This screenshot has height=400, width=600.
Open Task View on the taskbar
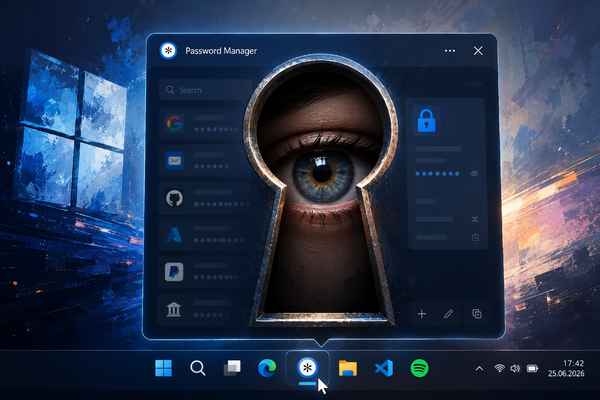coord(232,368)
